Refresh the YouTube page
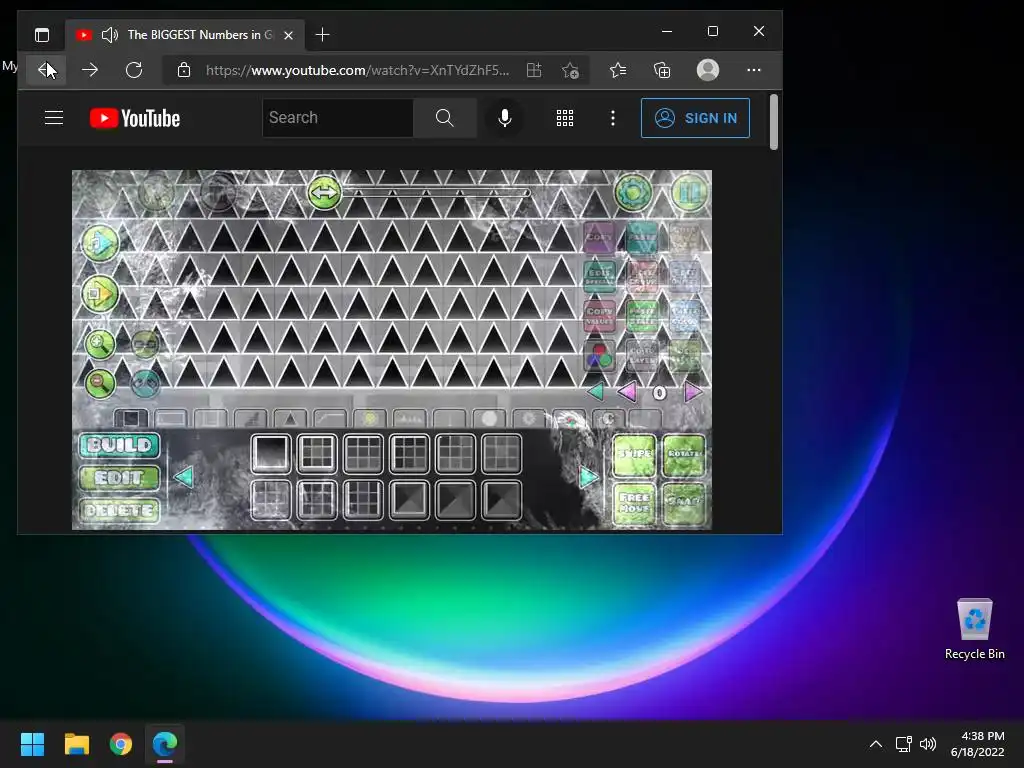This screenshot has height=768, width=1024. click(x=134, y=70)
